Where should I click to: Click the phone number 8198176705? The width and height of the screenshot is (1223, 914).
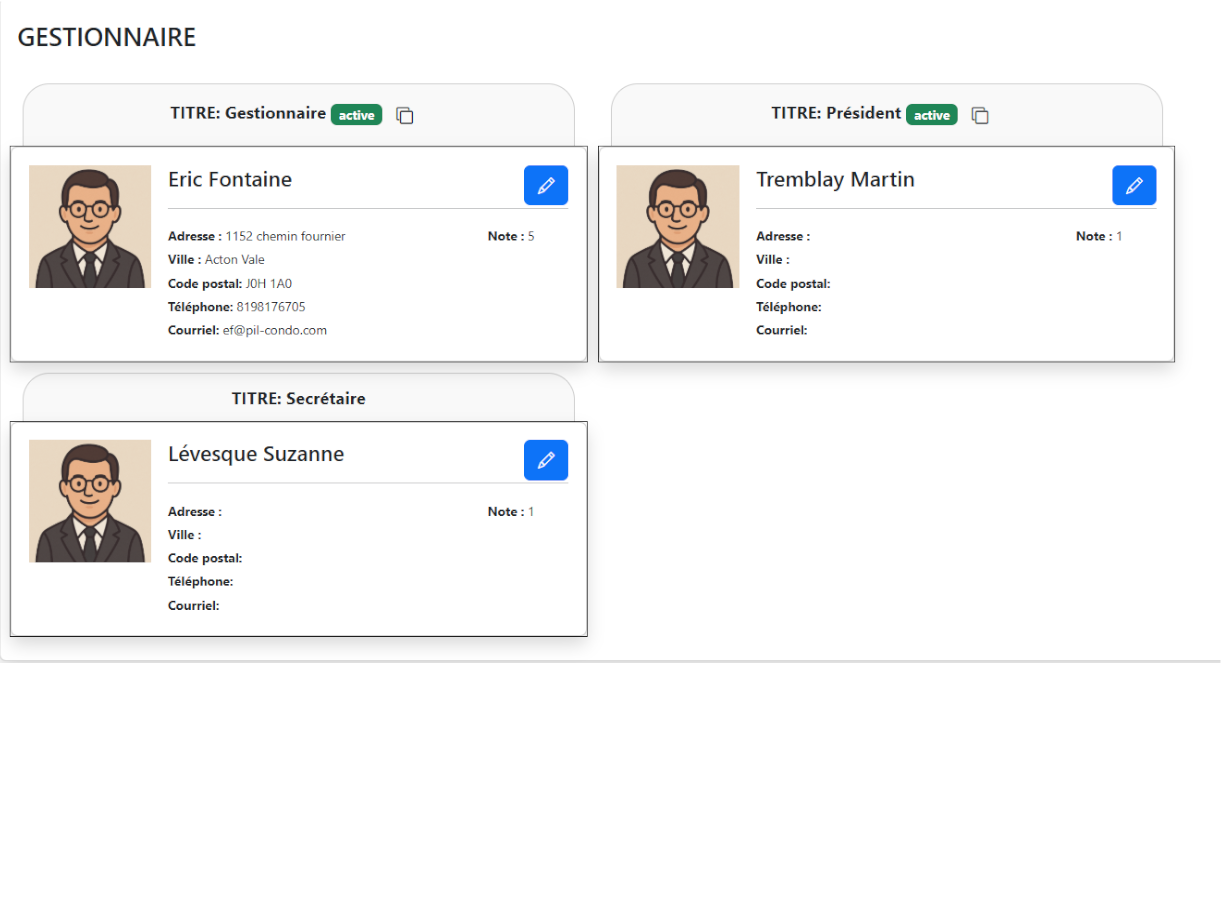(271, 307)
